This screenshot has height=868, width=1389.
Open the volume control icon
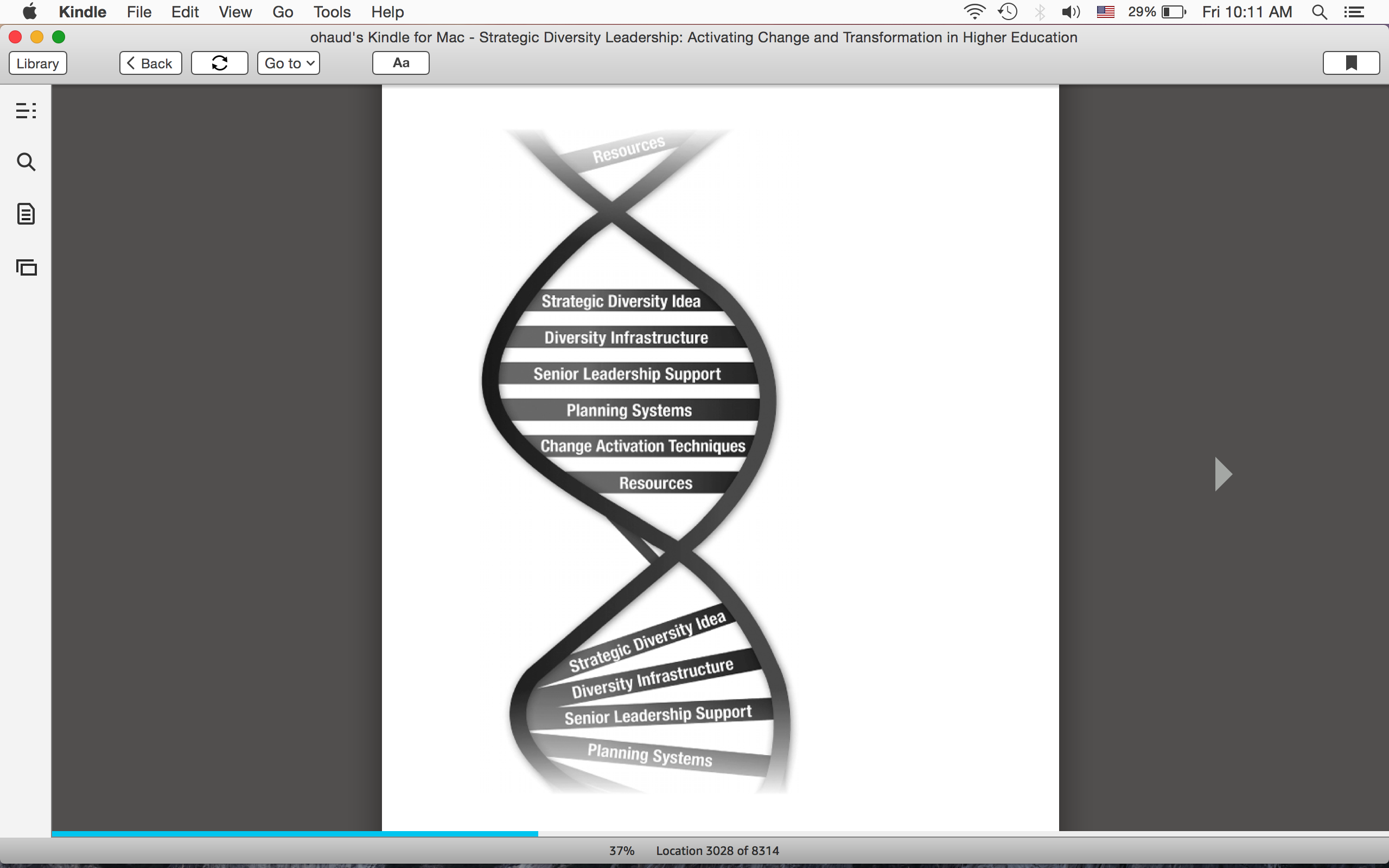tap(1071, 12)
